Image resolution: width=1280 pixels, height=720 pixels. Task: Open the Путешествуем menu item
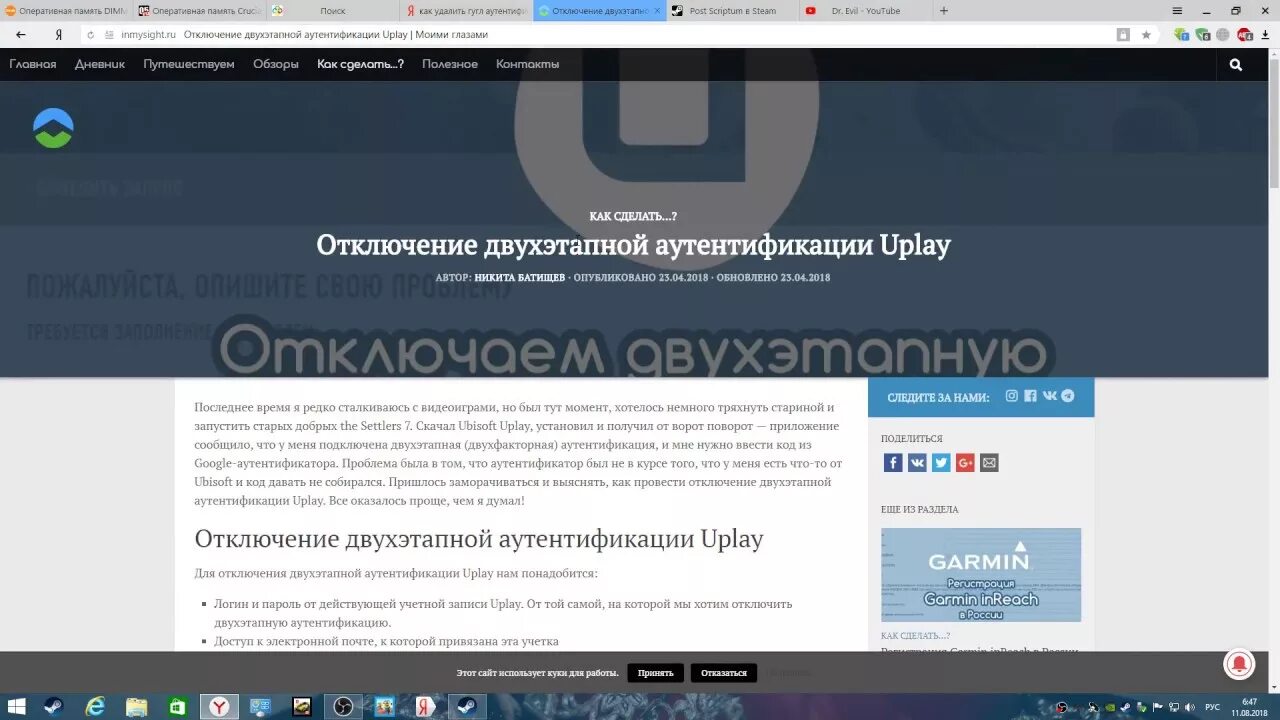coord(189,64)
